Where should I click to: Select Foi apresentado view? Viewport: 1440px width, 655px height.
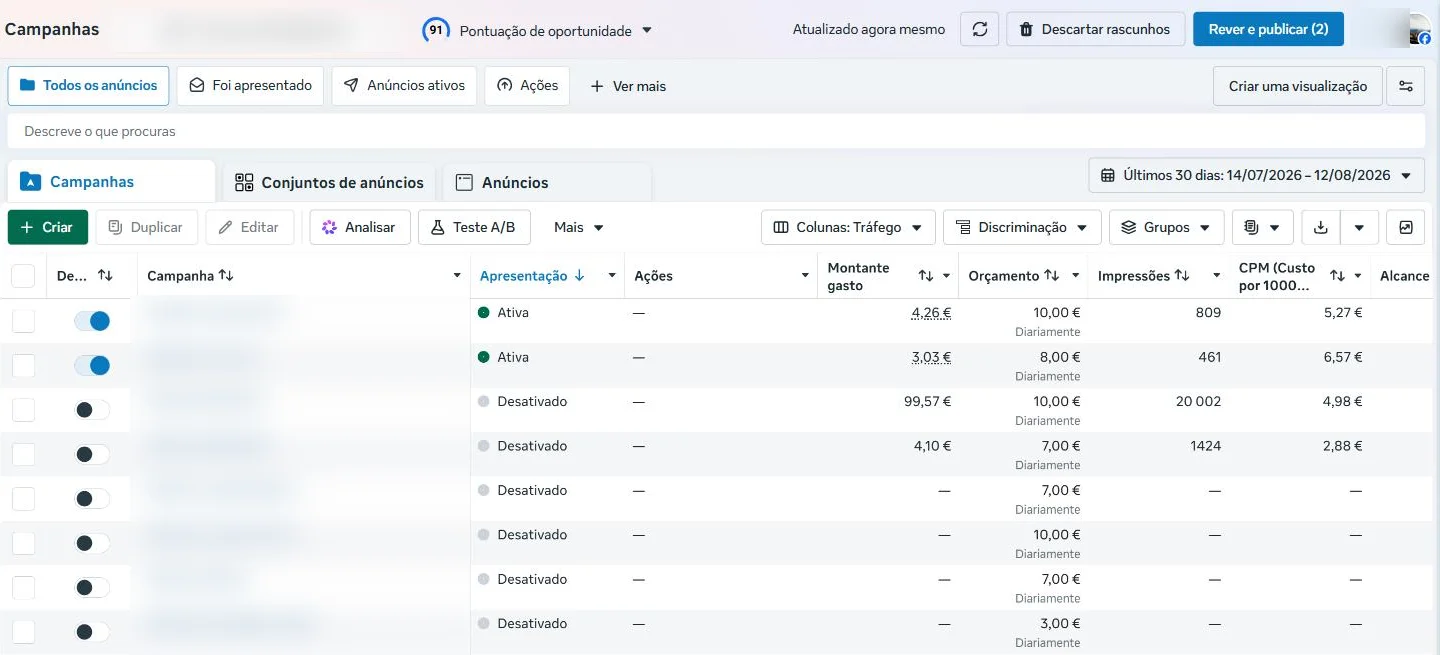point(250,86)
